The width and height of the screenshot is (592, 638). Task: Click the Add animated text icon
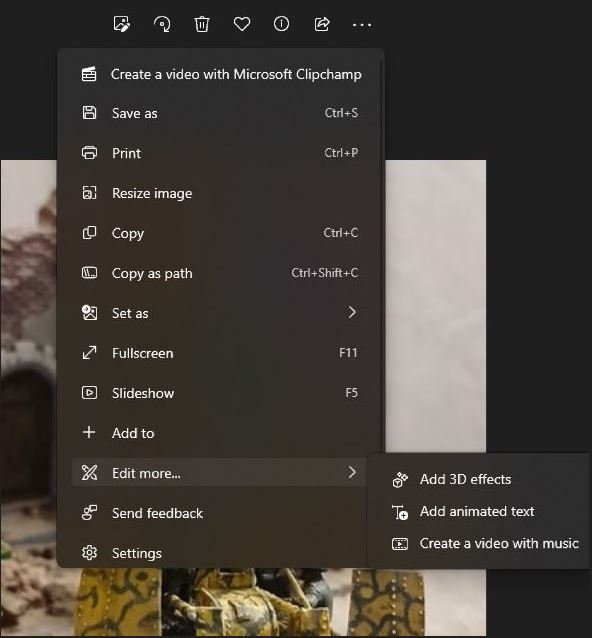pos(400,512)
